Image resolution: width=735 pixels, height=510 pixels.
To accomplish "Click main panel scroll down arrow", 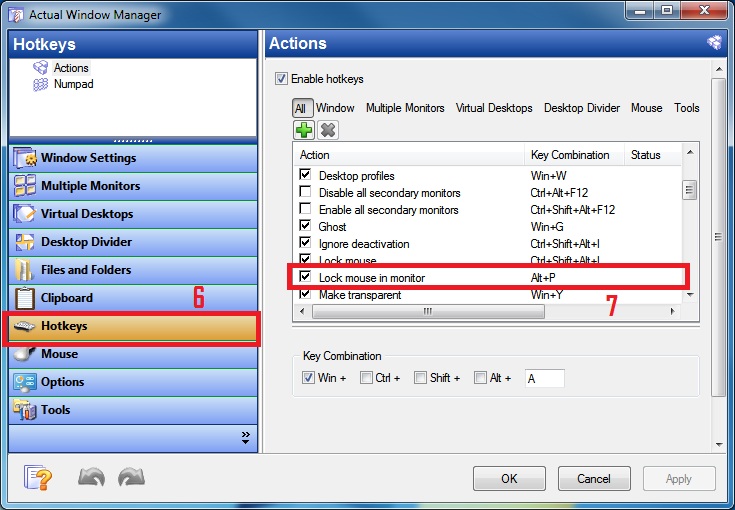I will pyautogui.click(x=719, y=444).
